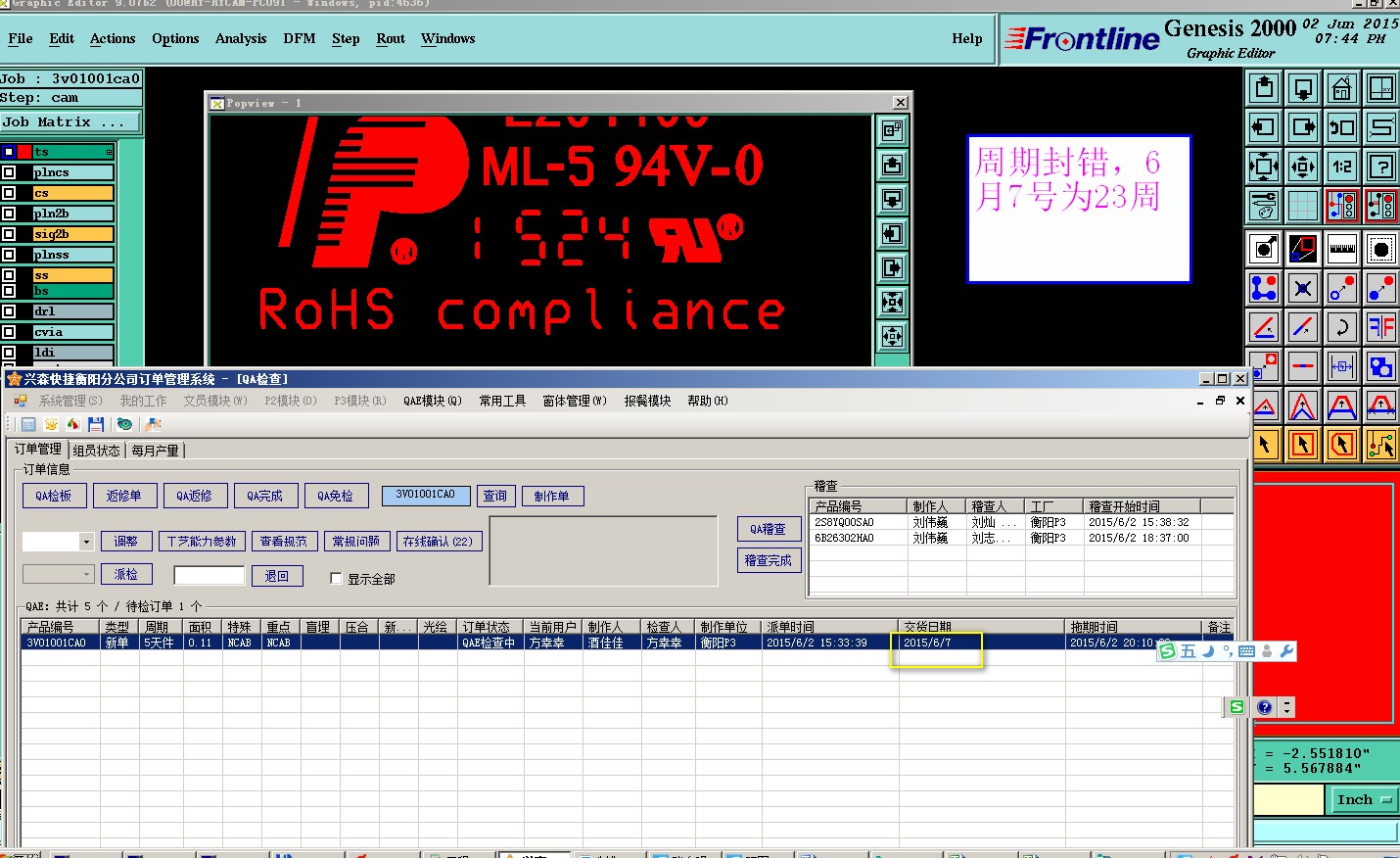Click the 查询 button
The image size is (1400, 858).
click(495, 496)
